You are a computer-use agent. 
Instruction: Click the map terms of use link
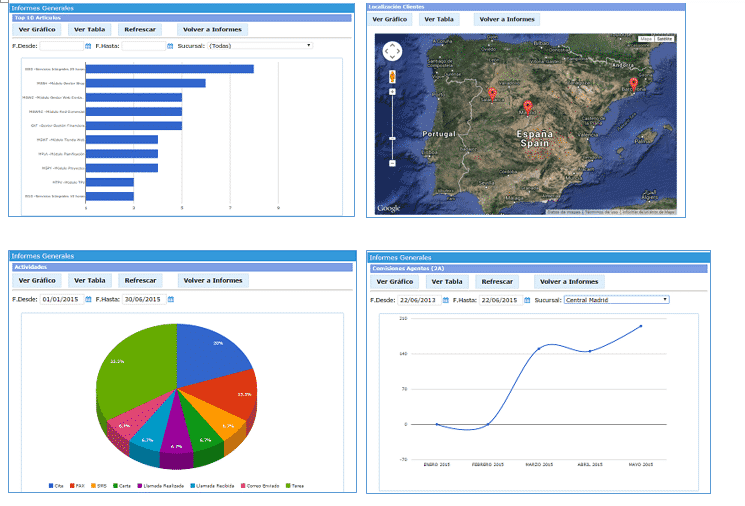[601, 212]
